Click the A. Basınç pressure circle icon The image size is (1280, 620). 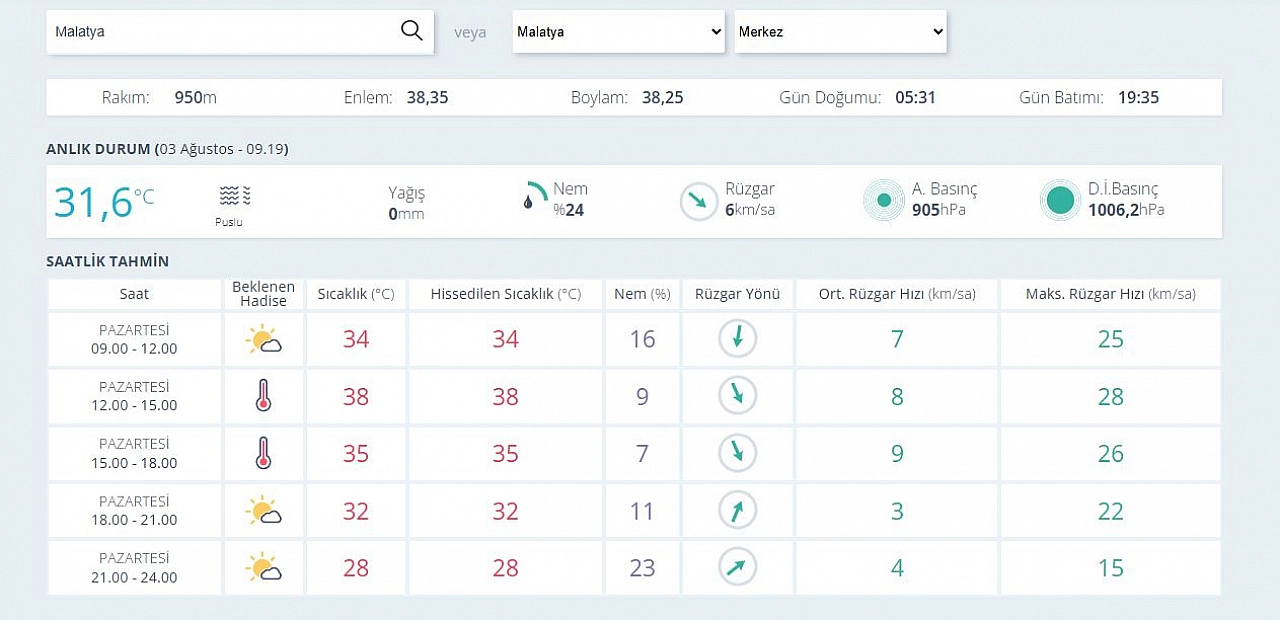coord(884,200)
